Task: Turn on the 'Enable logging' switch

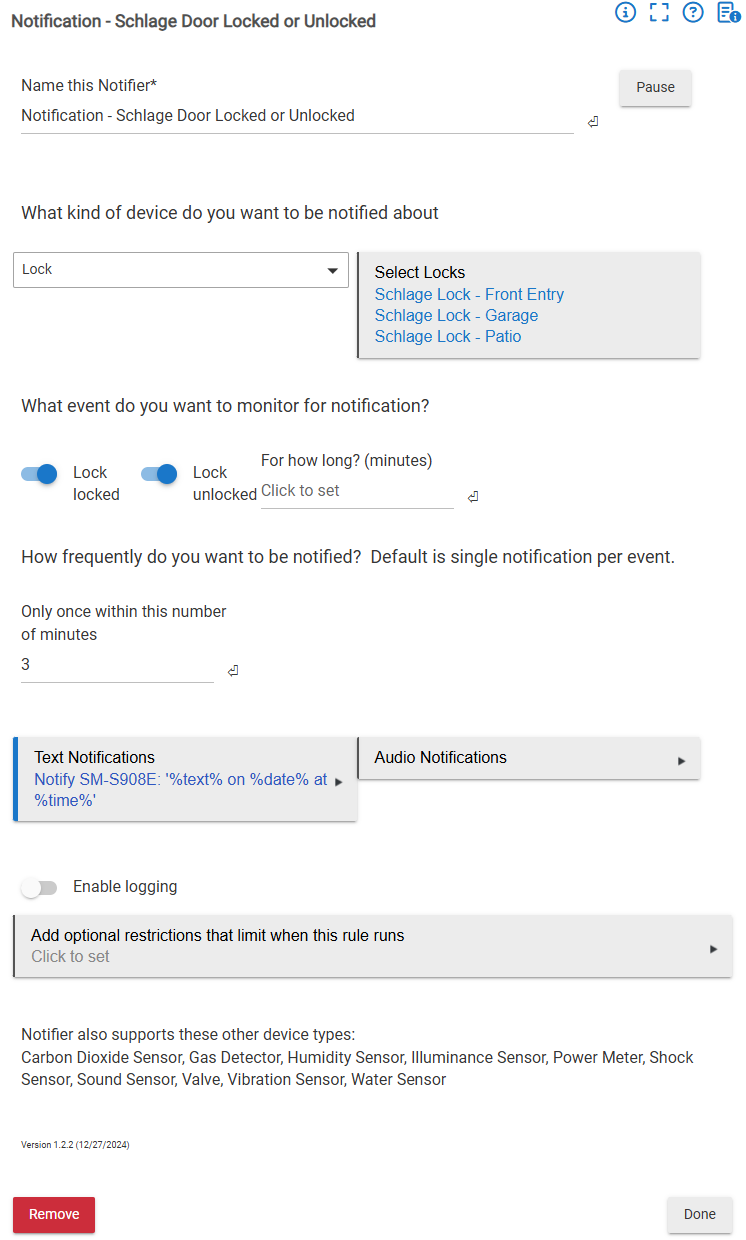Action: pyautogui.click(x=40, y=887)
